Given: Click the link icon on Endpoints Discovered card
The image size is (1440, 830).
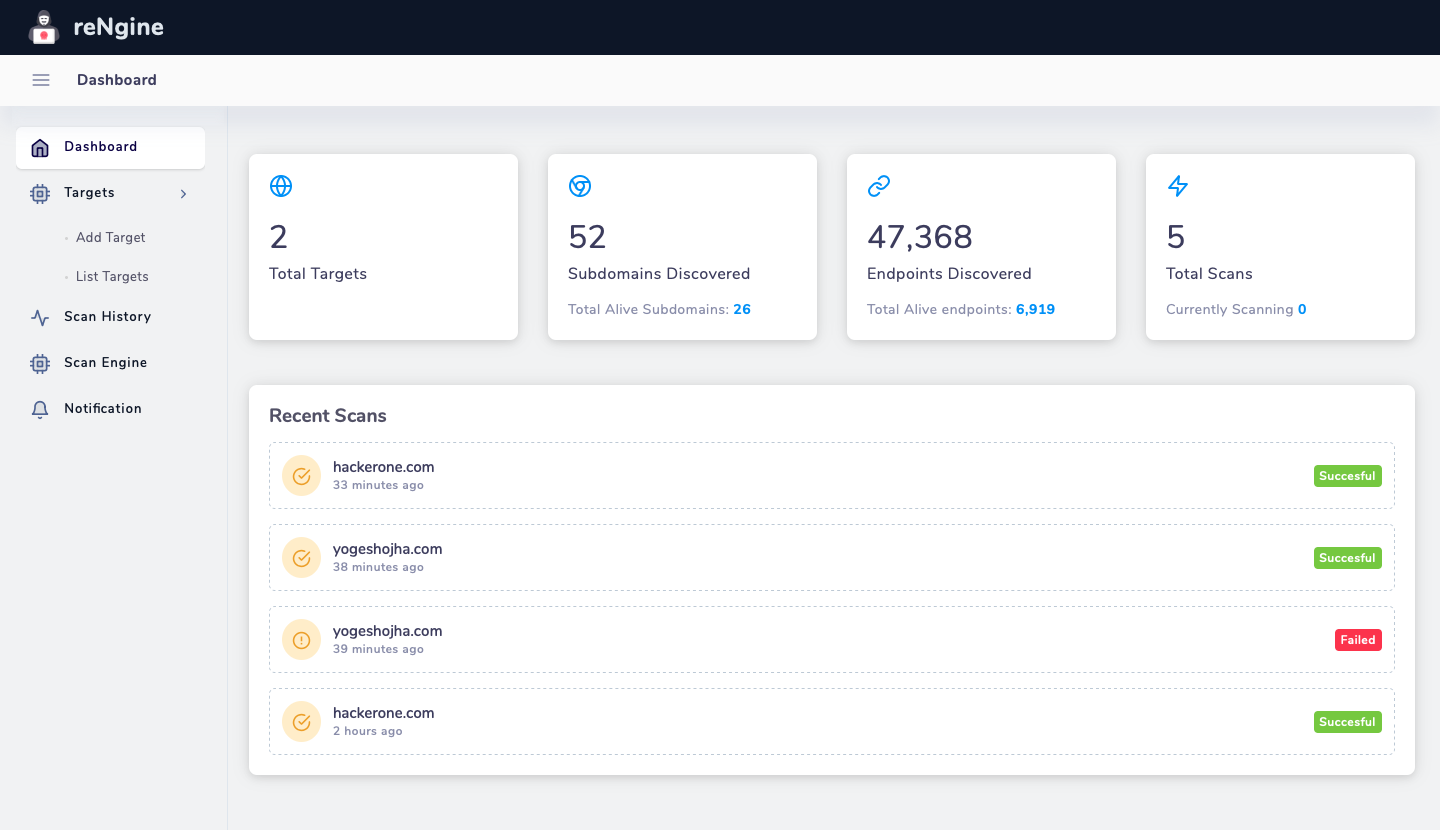Looking at the screenshot, I should [x=878, y=186].
